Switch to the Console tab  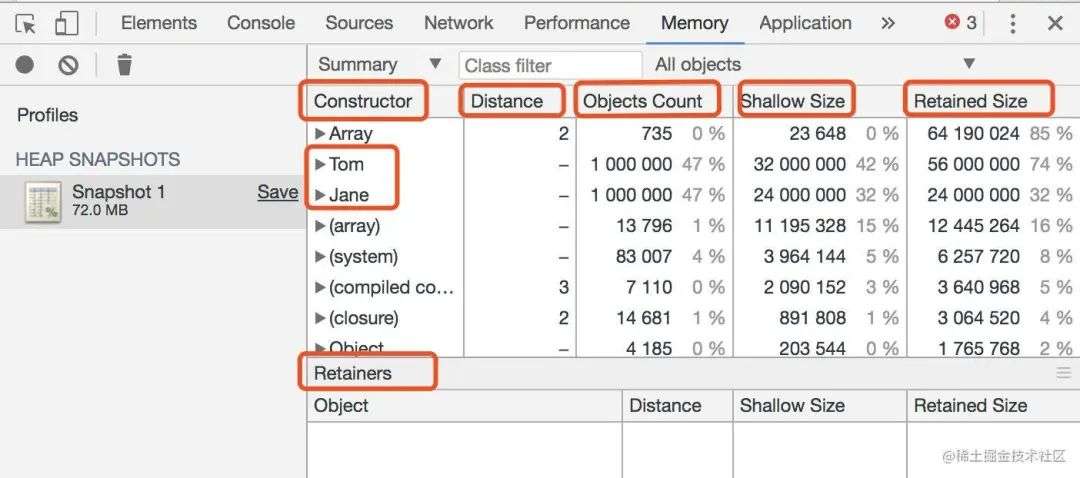261,23
